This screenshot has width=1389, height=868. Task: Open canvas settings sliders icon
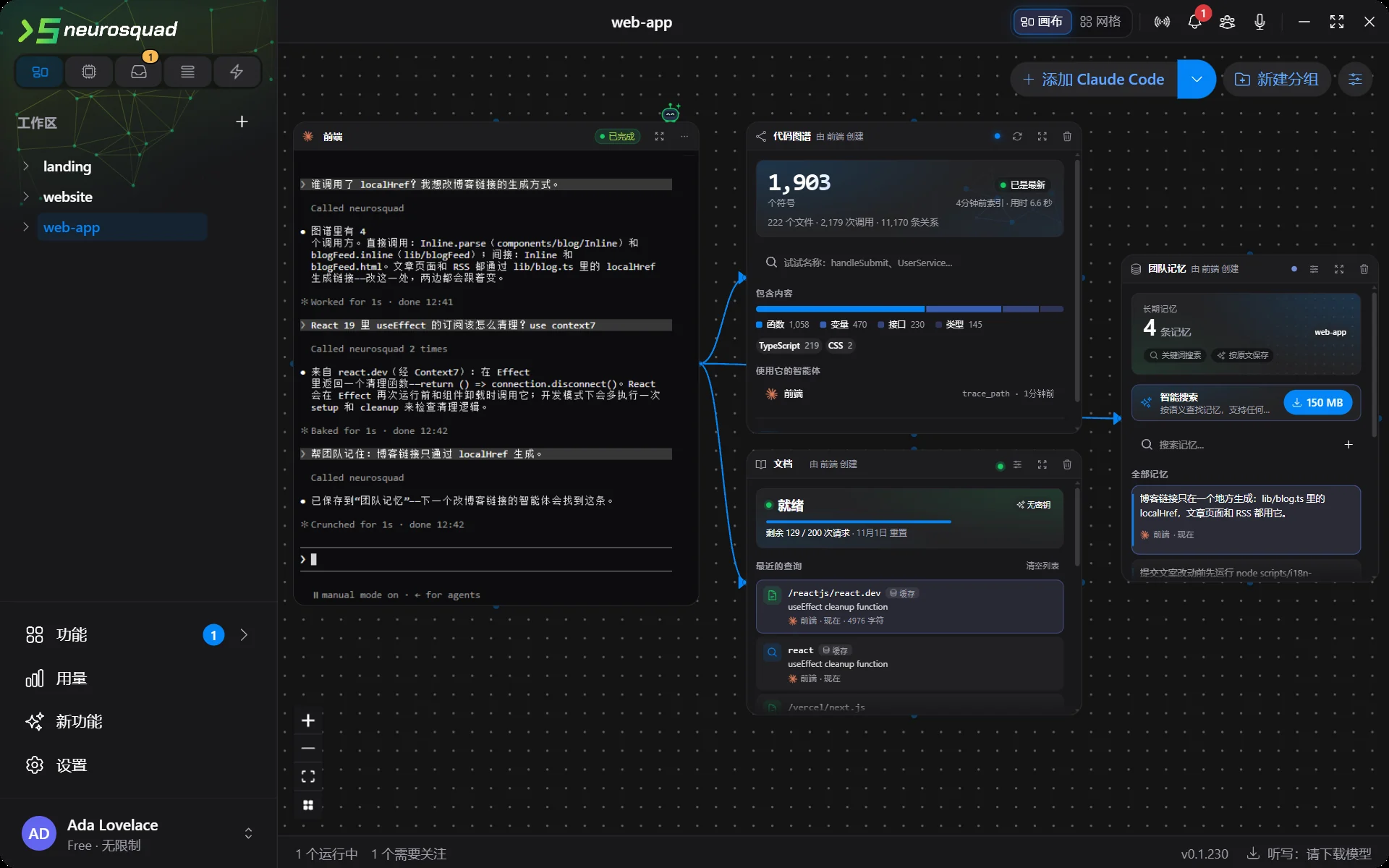(1355, 80)
